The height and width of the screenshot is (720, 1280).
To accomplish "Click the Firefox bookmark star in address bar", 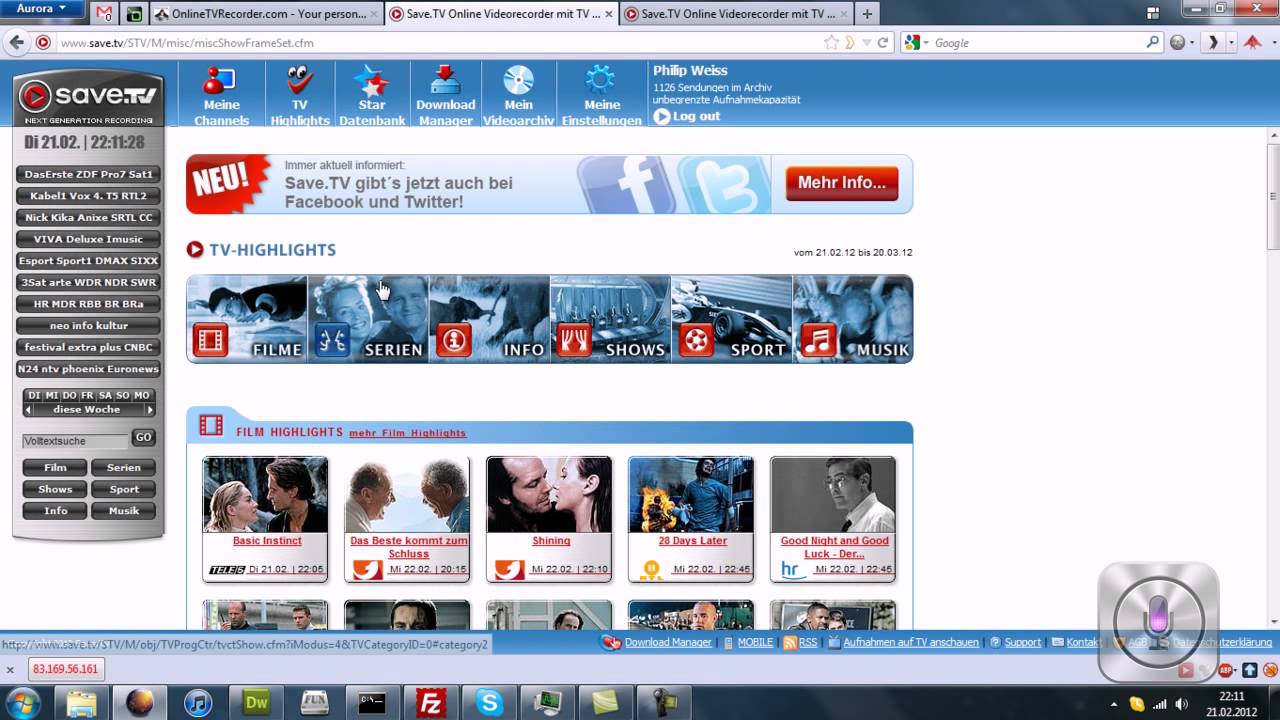I will pos(831,43).
